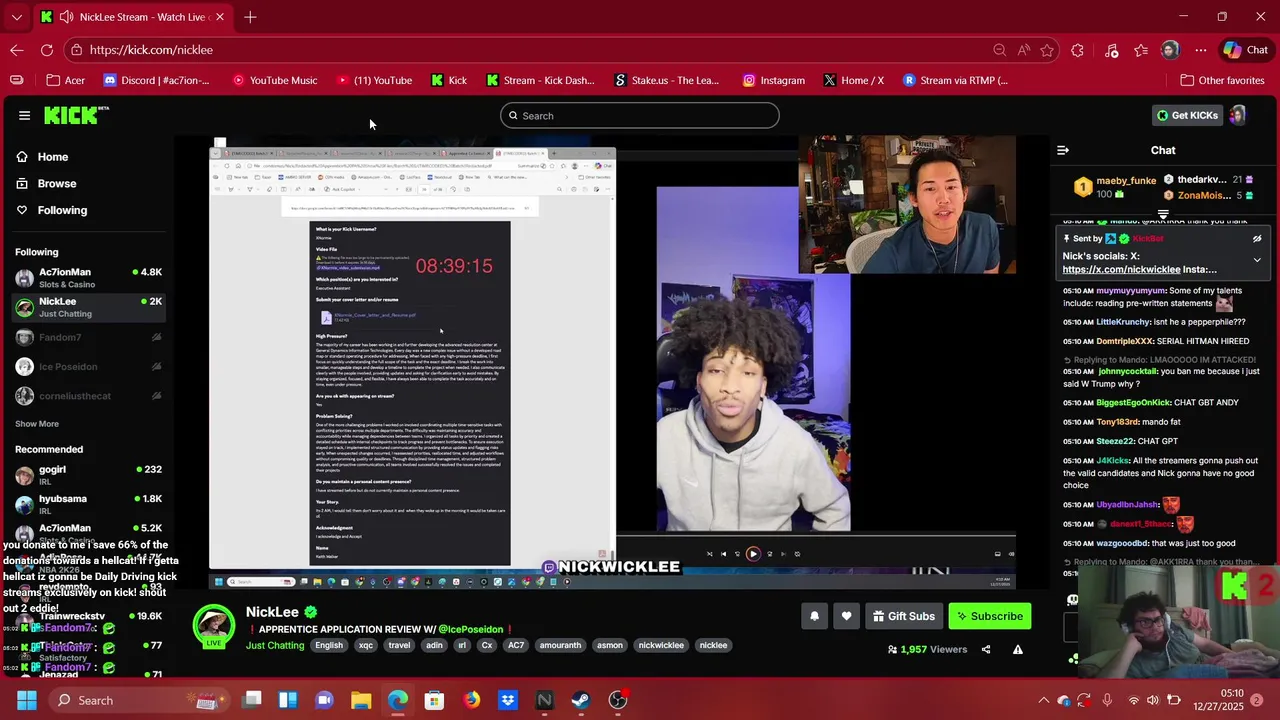Click the Gift Subs button
The image size is (1280, 720).
pos(903,616)
